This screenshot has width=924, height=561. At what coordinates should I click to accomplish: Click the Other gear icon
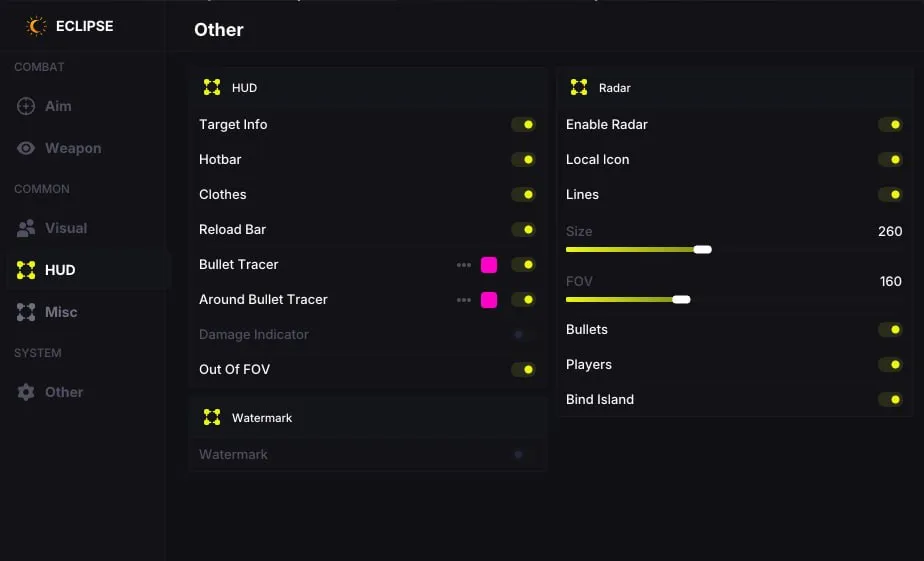[26, 392]
